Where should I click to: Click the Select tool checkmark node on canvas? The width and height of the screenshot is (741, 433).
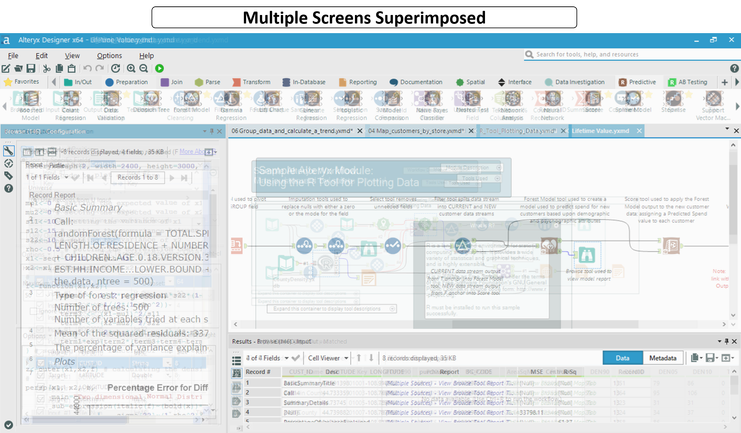(x=392, y=245)
